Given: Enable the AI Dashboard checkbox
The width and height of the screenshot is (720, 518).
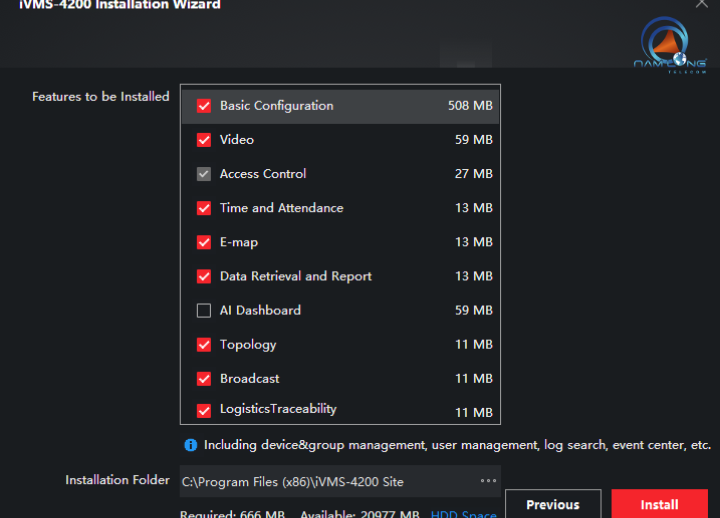Looking at the screenshot, I should (204, 311).
